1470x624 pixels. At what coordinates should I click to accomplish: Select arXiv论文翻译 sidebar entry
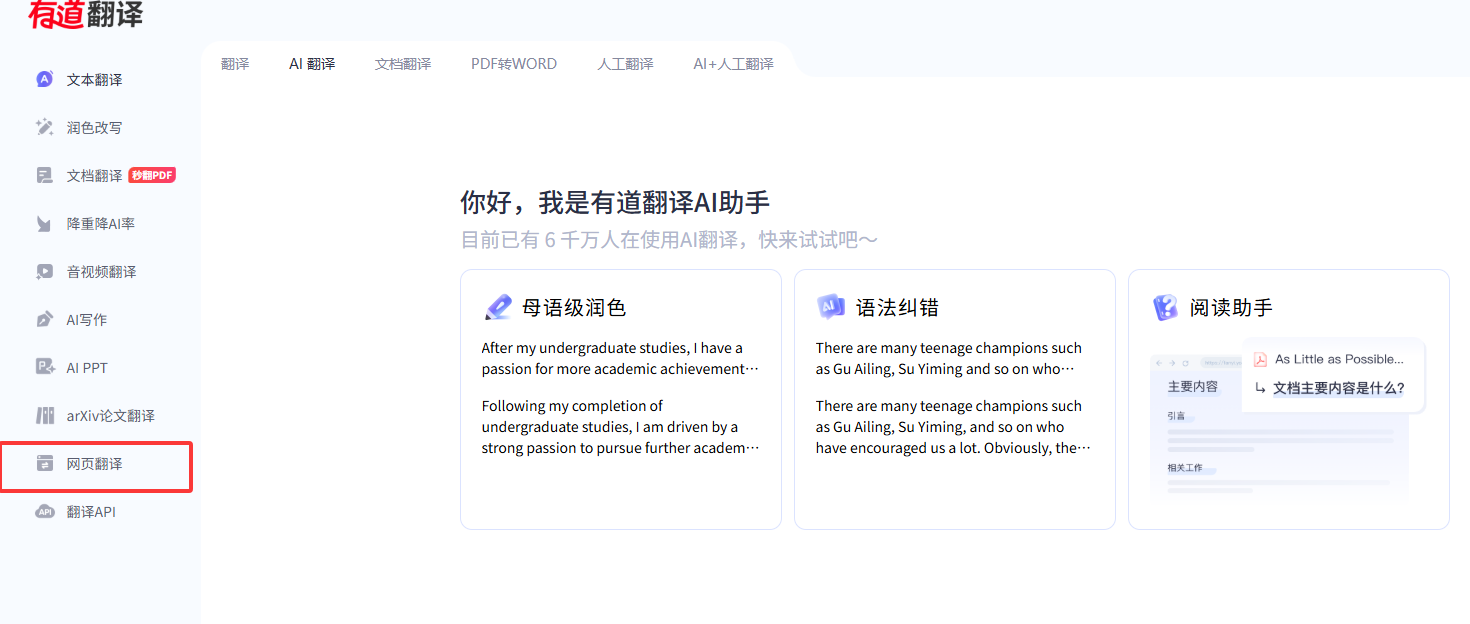(110, 416)
